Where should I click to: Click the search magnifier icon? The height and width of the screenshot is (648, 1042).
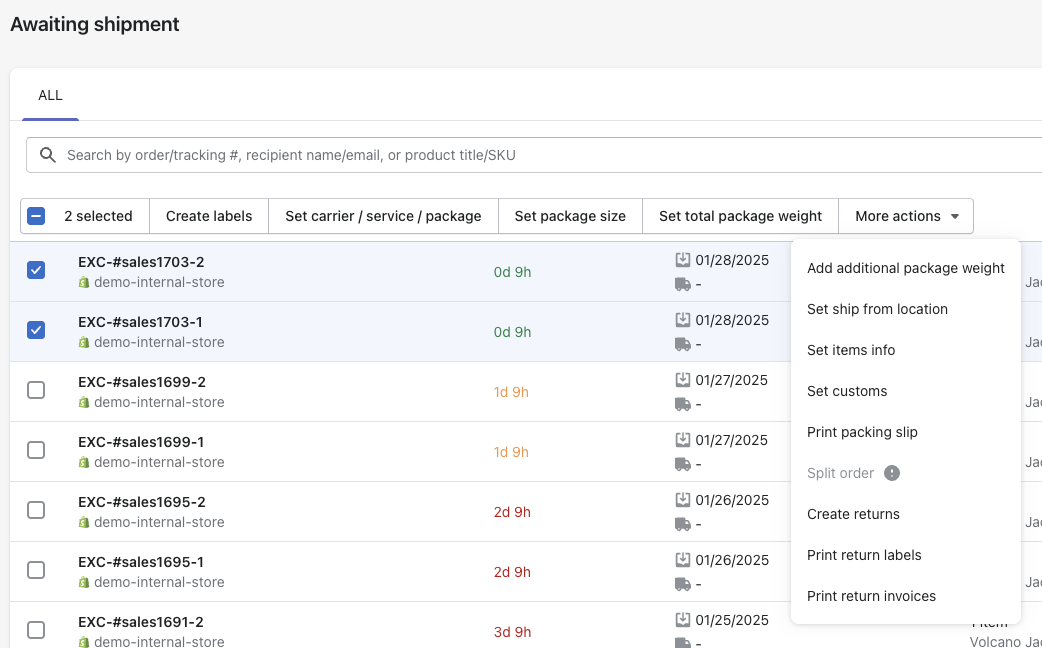pyautogui.click(x=47, y=156)
